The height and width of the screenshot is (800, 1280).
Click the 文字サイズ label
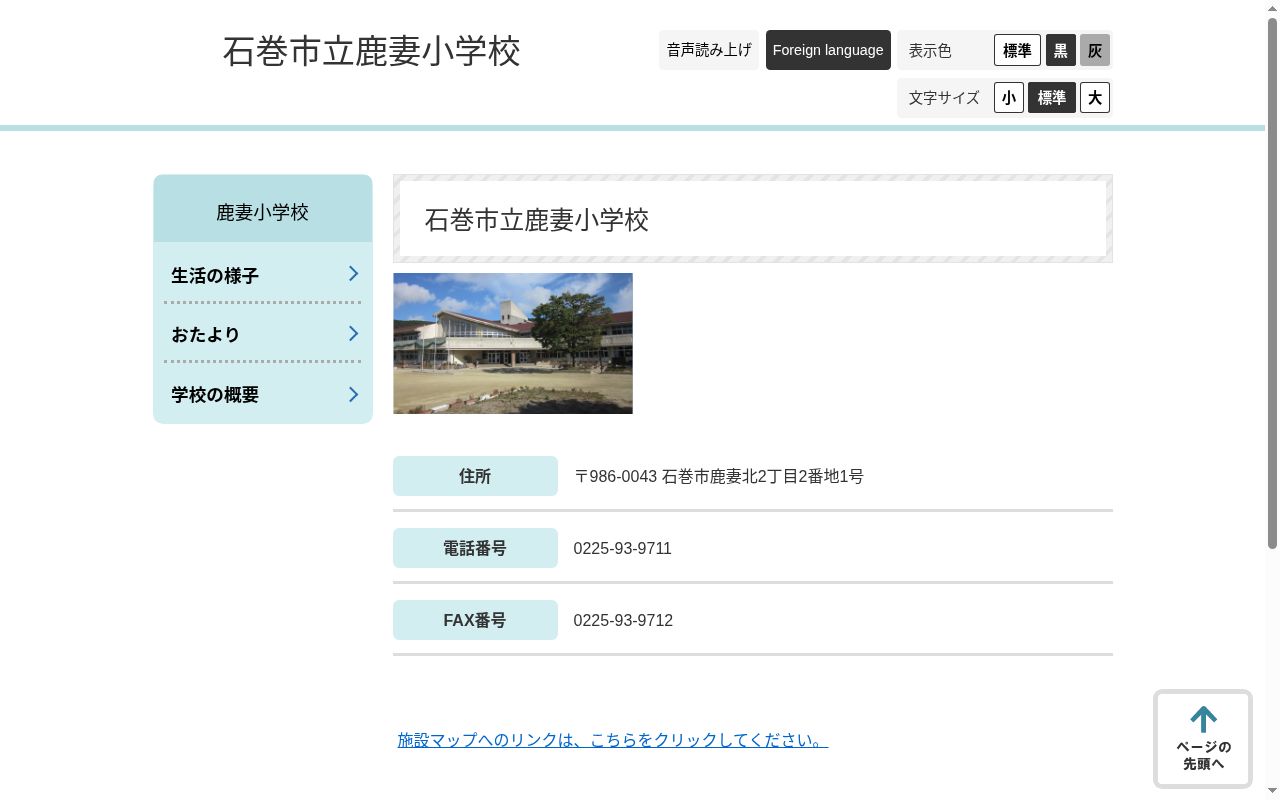944,97
